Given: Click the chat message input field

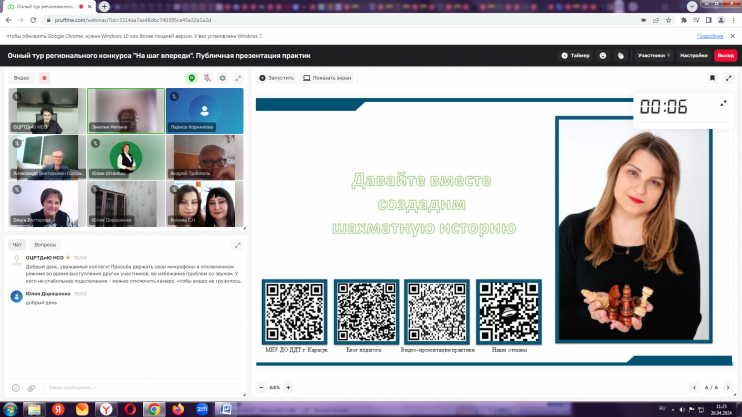Looking at the screenshot, I should (x=130, y=387).
